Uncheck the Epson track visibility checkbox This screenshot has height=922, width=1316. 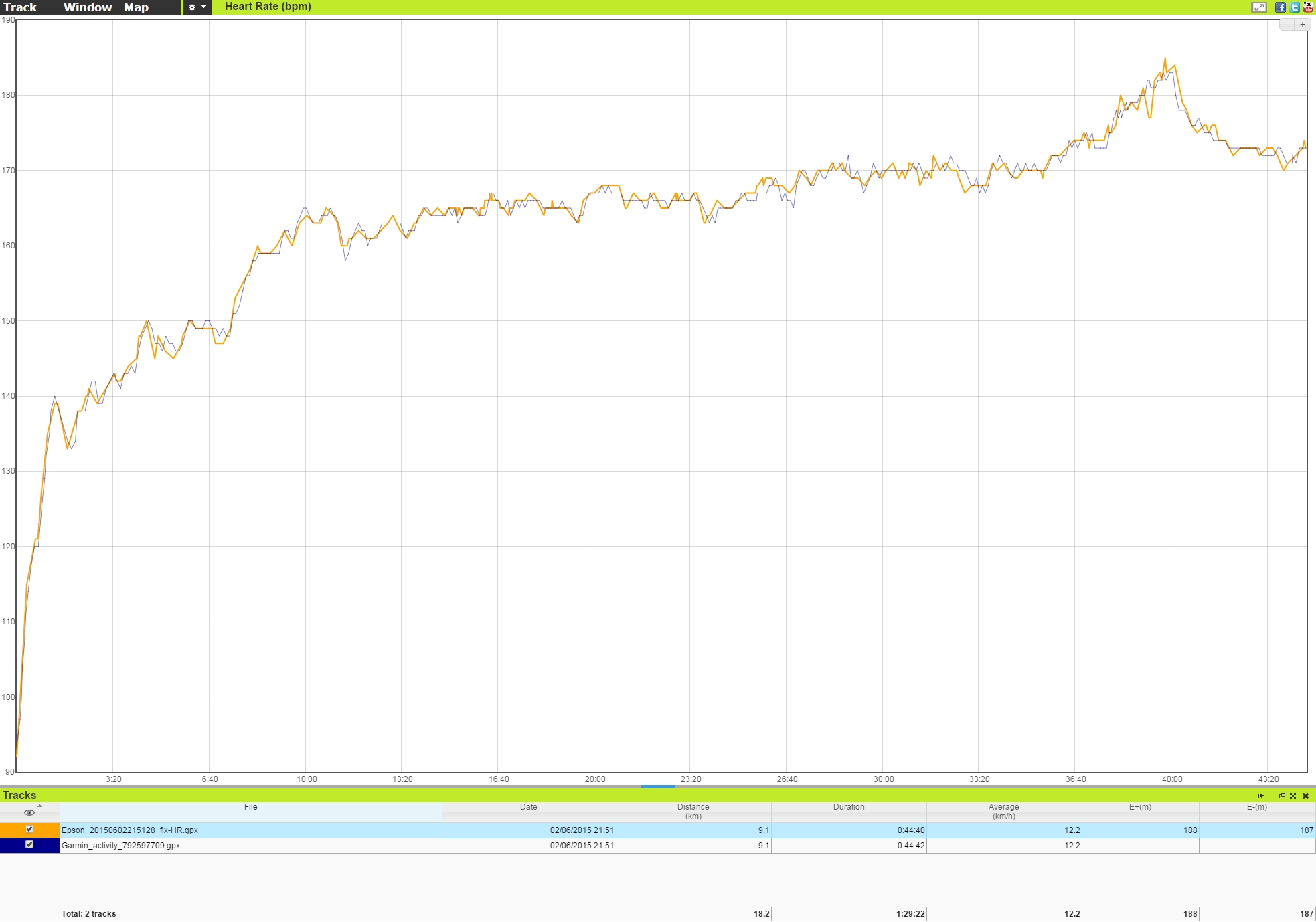pyautogui.click(x=29, y=830)
